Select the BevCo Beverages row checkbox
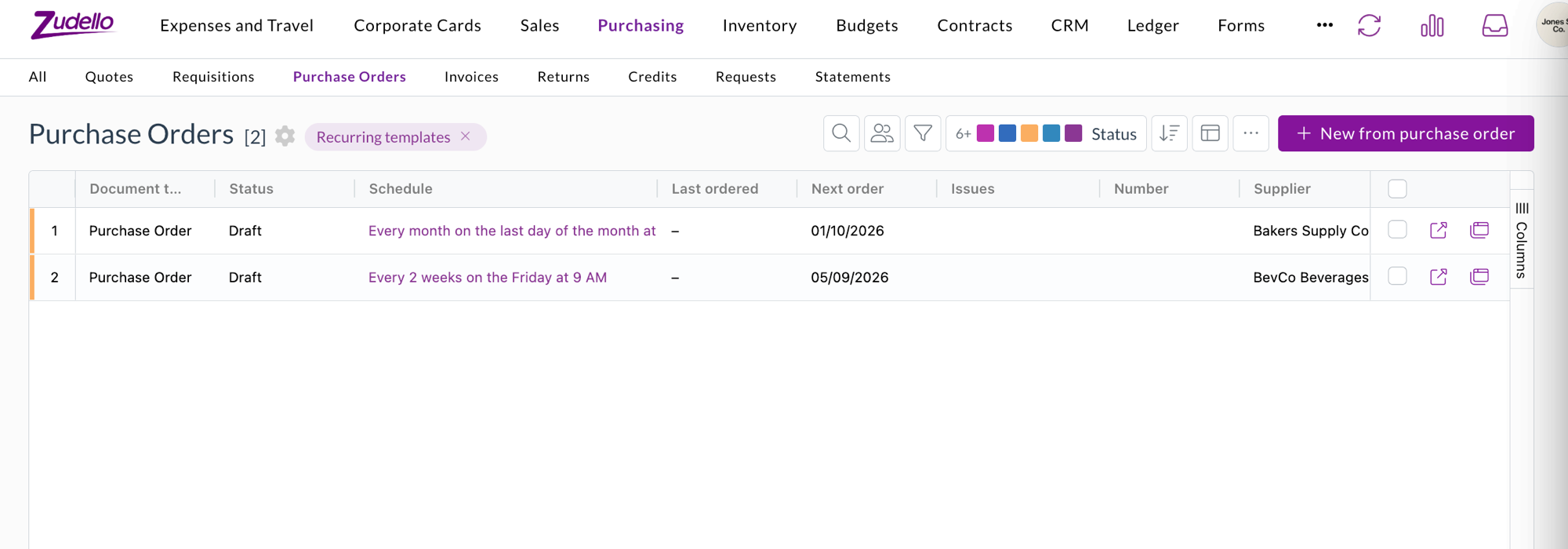Viewport: 1568px width, 549px height. pos(1397,276)
